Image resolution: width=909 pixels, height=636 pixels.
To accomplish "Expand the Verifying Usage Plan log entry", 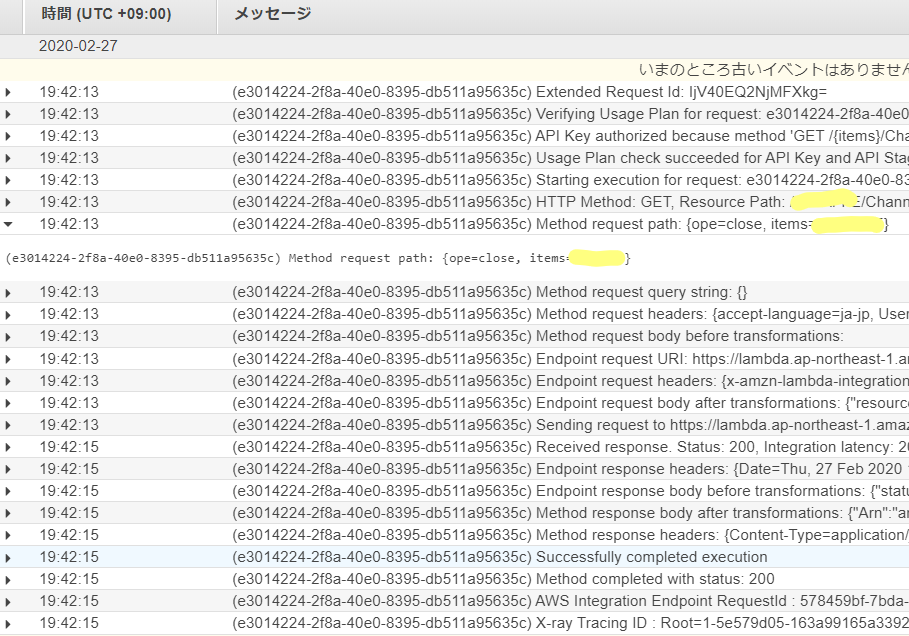I will click(x=8, y=114).
